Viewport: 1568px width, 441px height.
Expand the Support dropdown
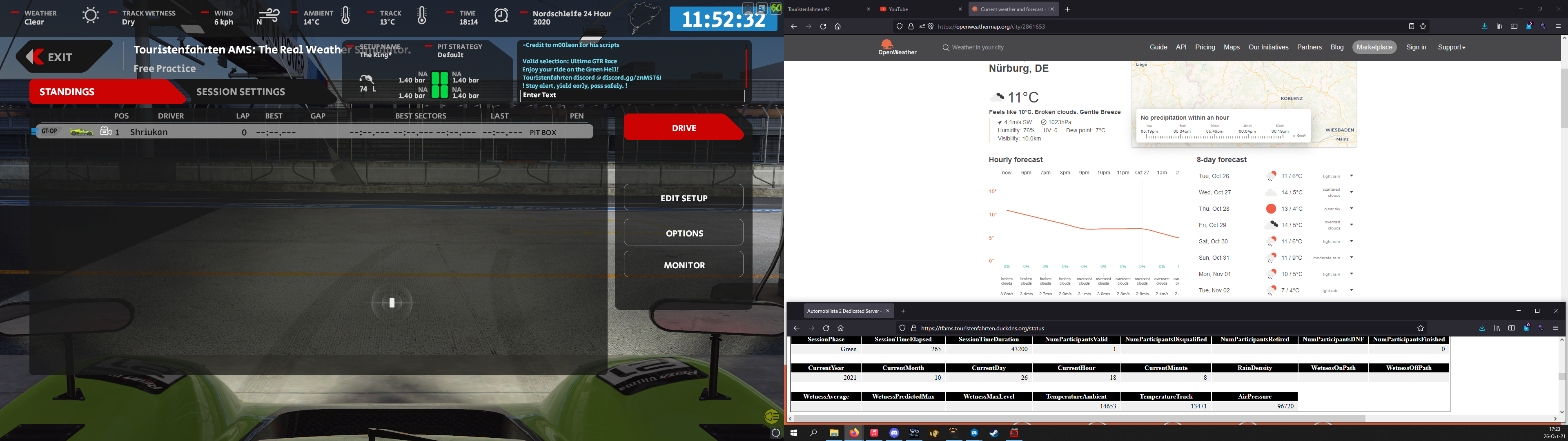click(1452, 47)
